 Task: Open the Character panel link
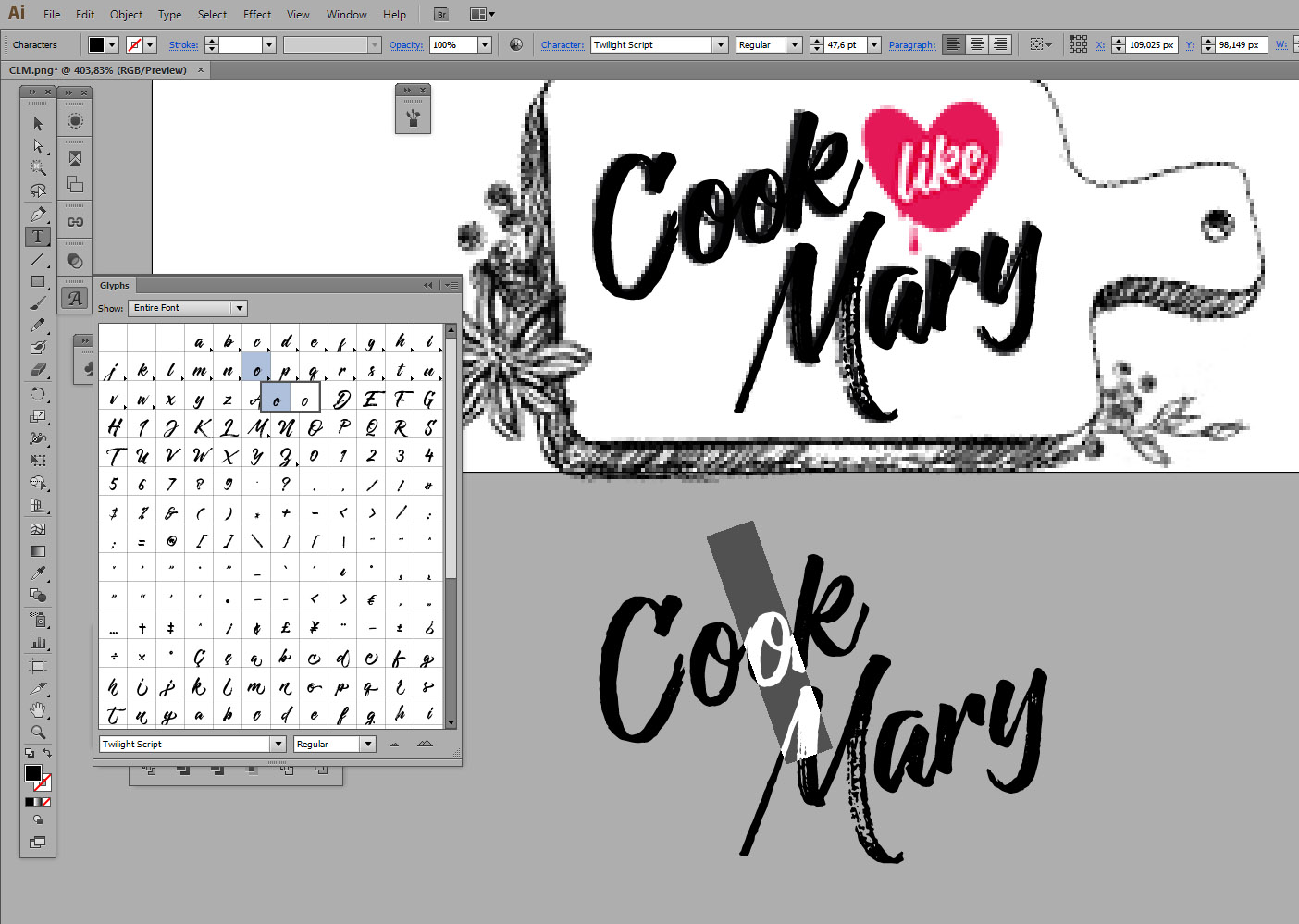[x=563, y=44]
